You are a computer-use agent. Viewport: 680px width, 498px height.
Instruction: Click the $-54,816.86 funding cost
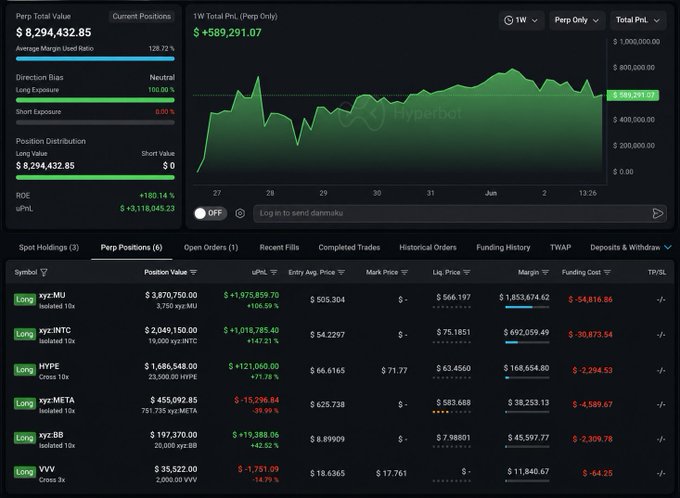coord(590,299)
